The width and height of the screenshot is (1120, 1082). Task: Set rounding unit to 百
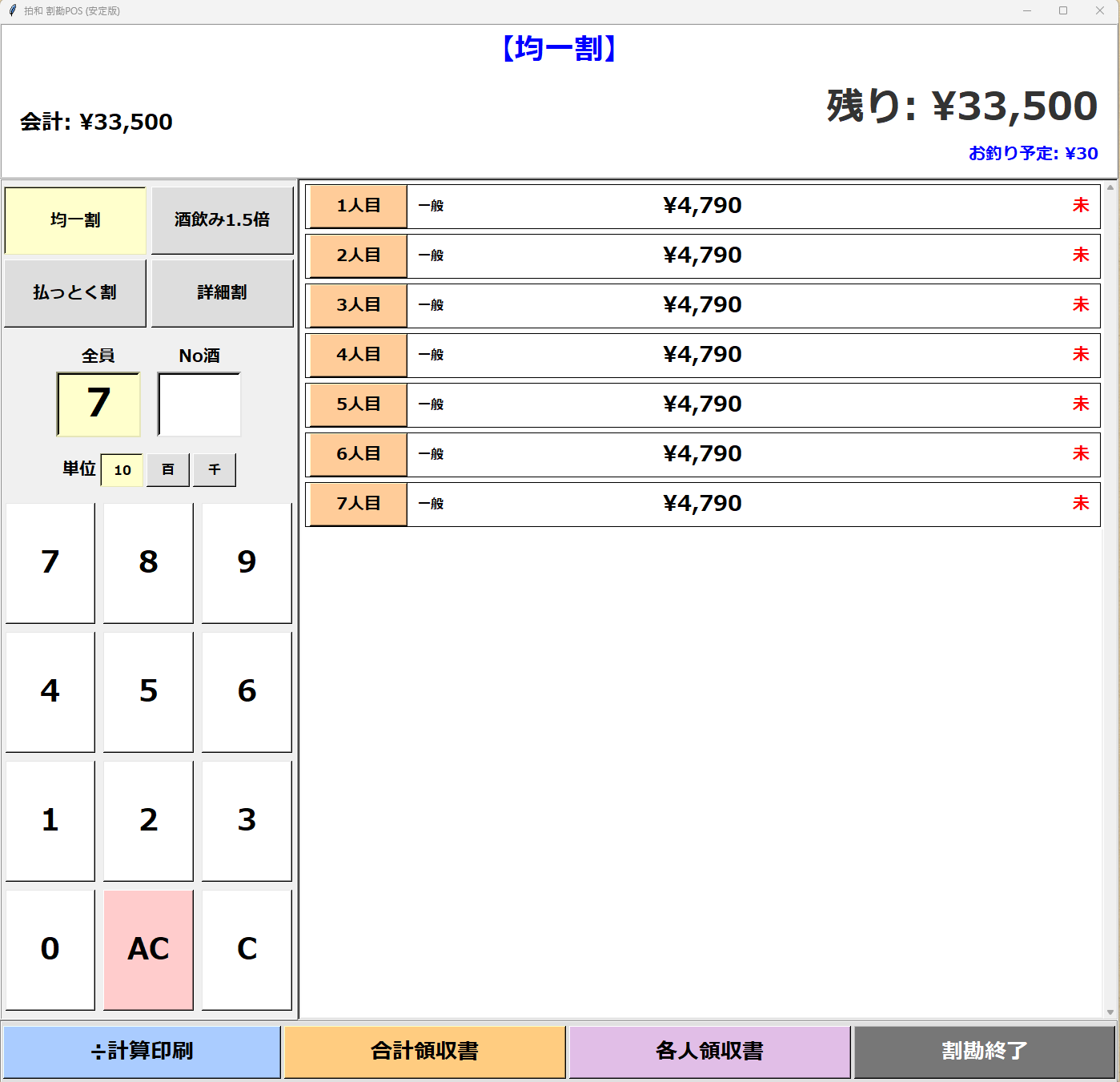point(168,470)
